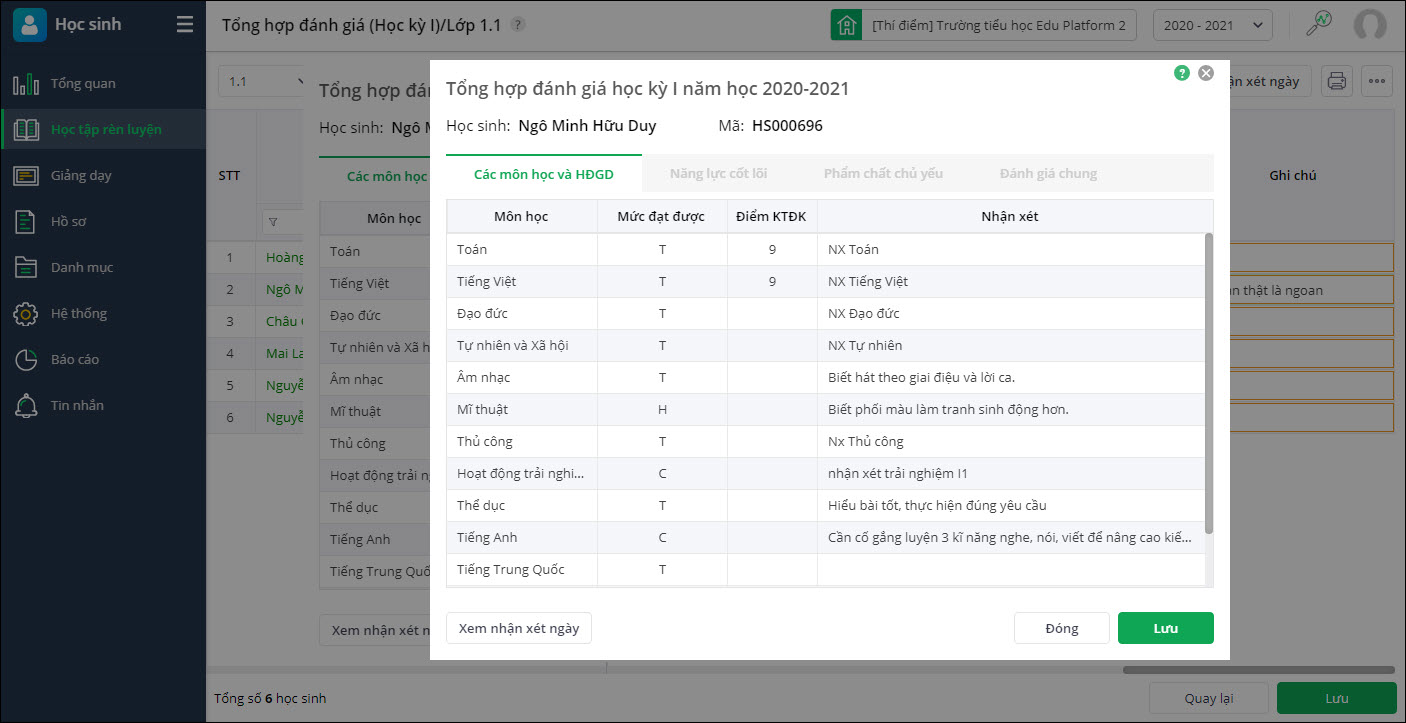Viewport: 1406px width, 723px height.
Task: Click the NX Toán comment field
Action: pos(1010,250)
